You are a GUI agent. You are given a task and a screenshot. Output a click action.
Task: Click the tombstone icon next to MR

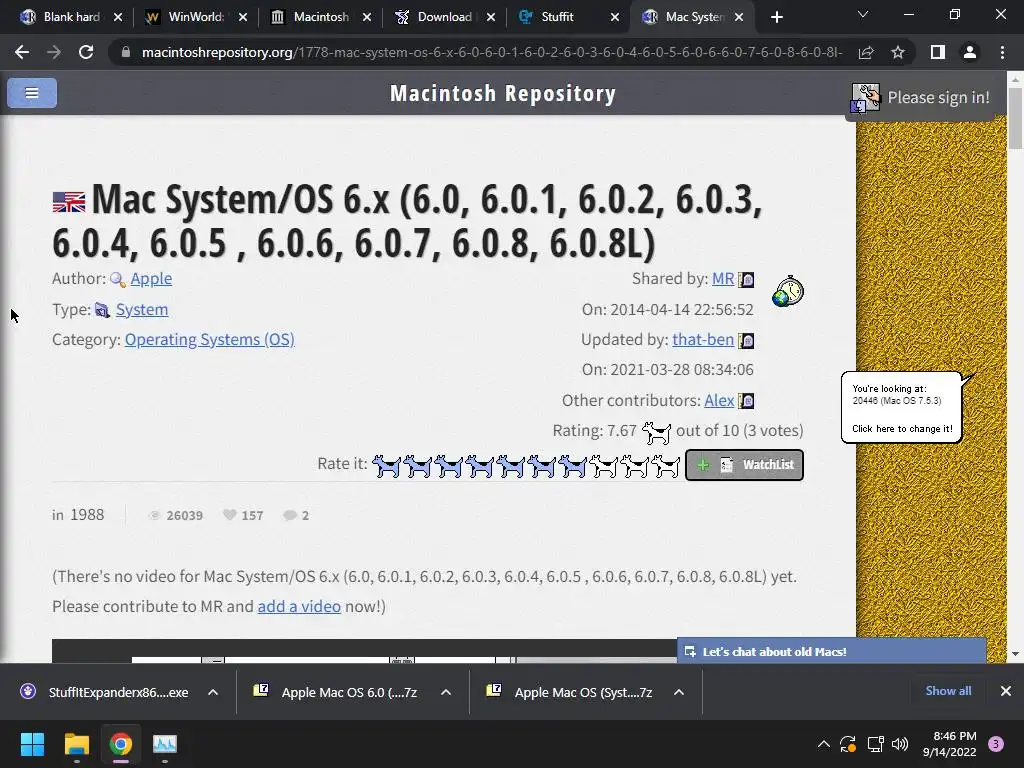746,280
